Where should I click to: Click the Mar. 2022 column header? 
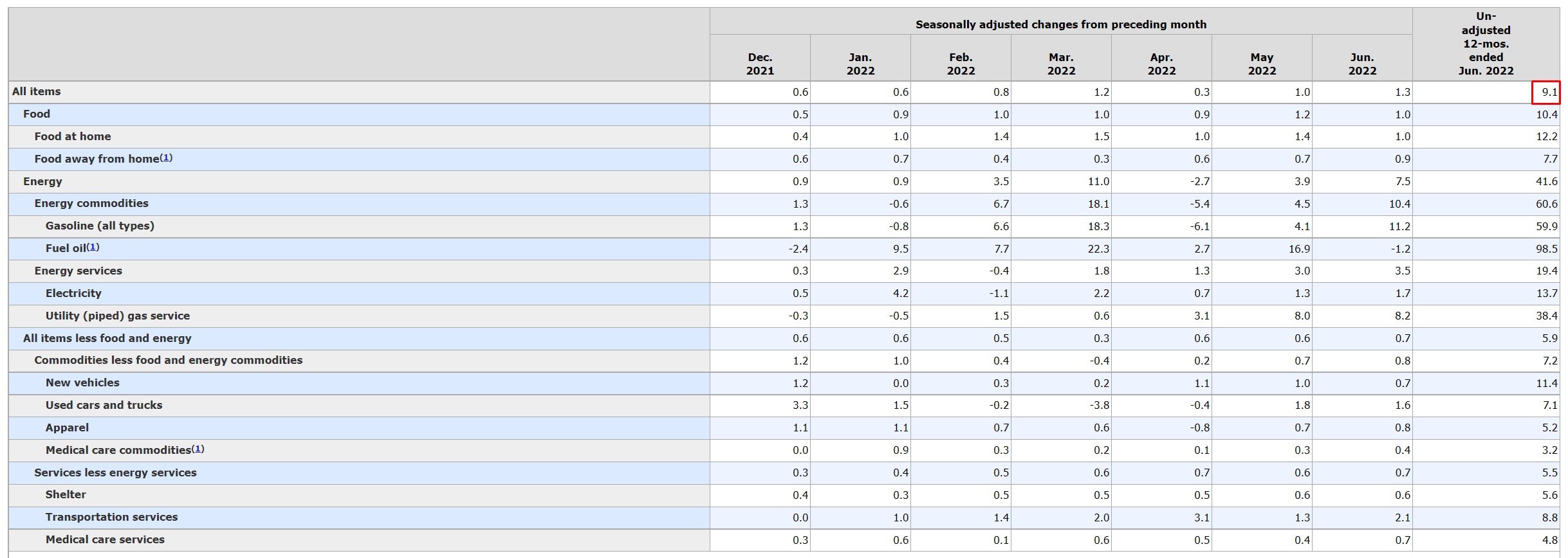coord(1061,64)
